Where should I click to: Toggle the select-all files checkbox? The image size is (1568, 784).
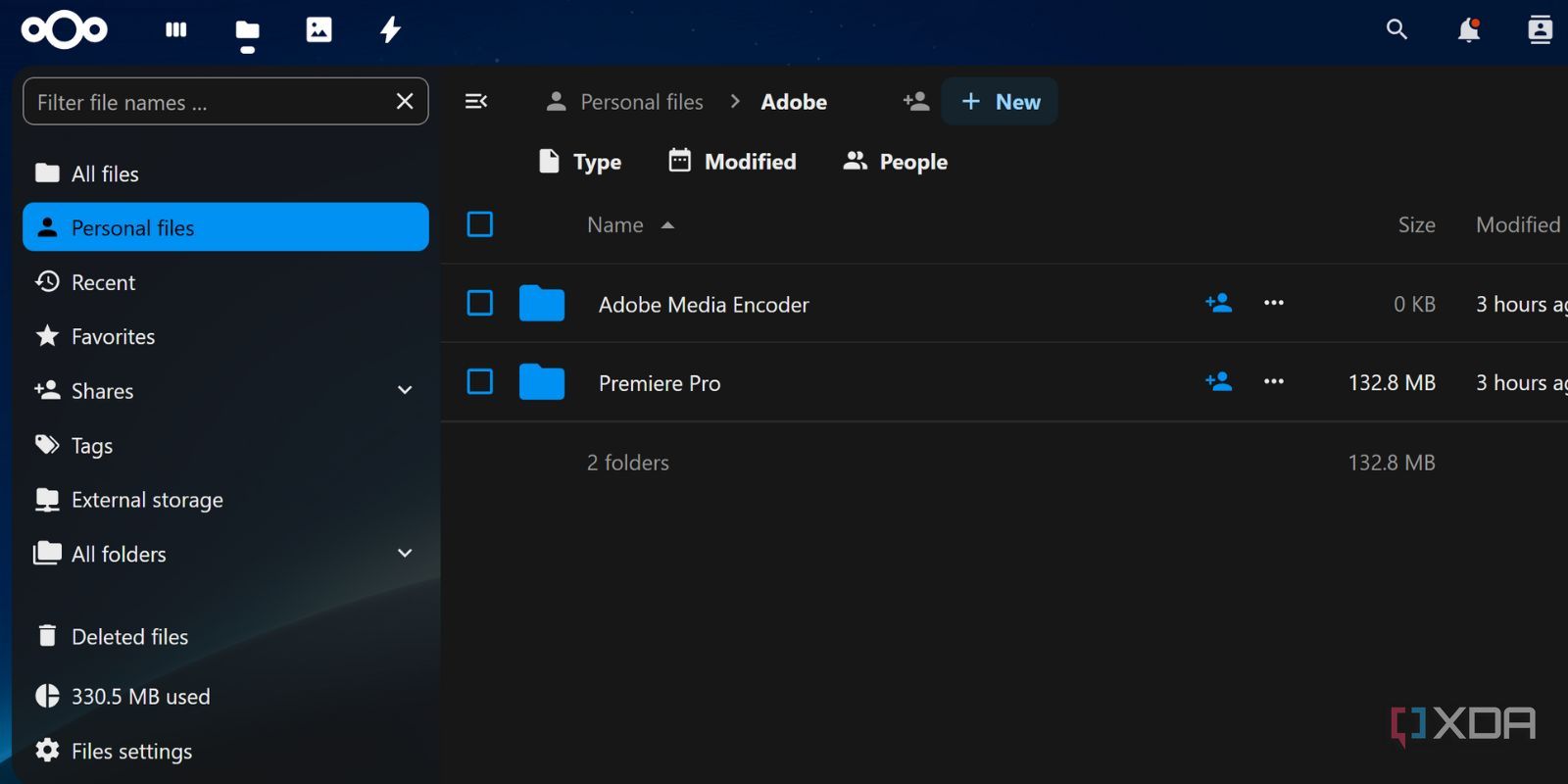(x=480, y=224)
